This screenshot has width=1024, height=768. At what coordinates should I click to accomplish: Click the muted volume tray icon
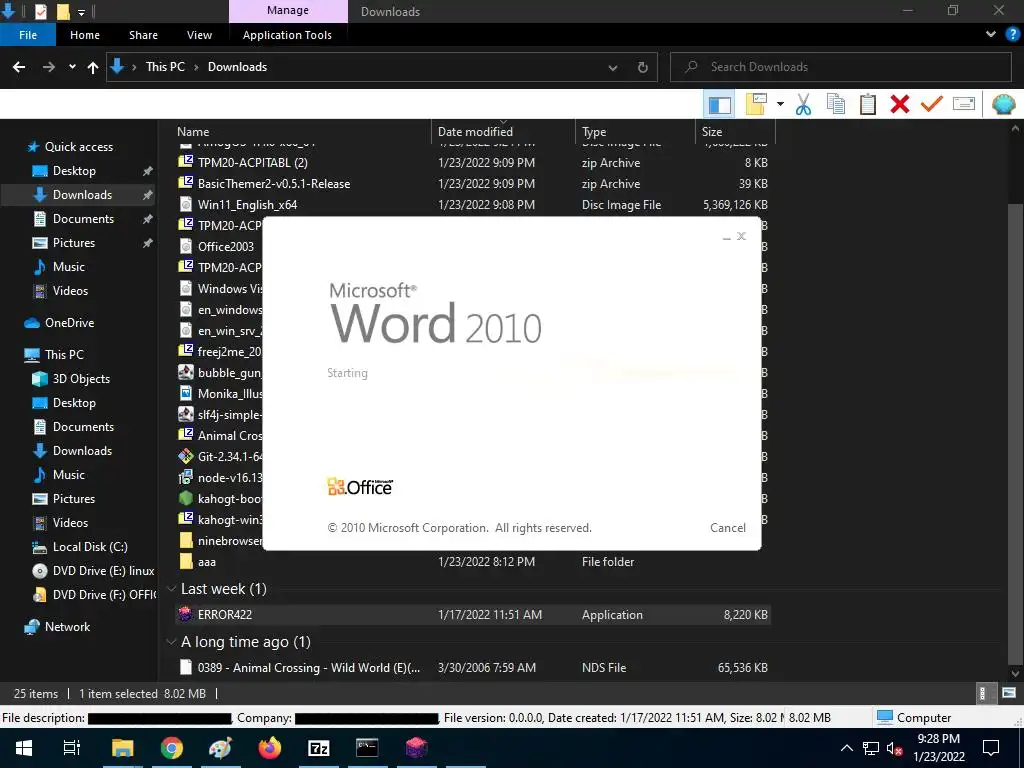894,748
